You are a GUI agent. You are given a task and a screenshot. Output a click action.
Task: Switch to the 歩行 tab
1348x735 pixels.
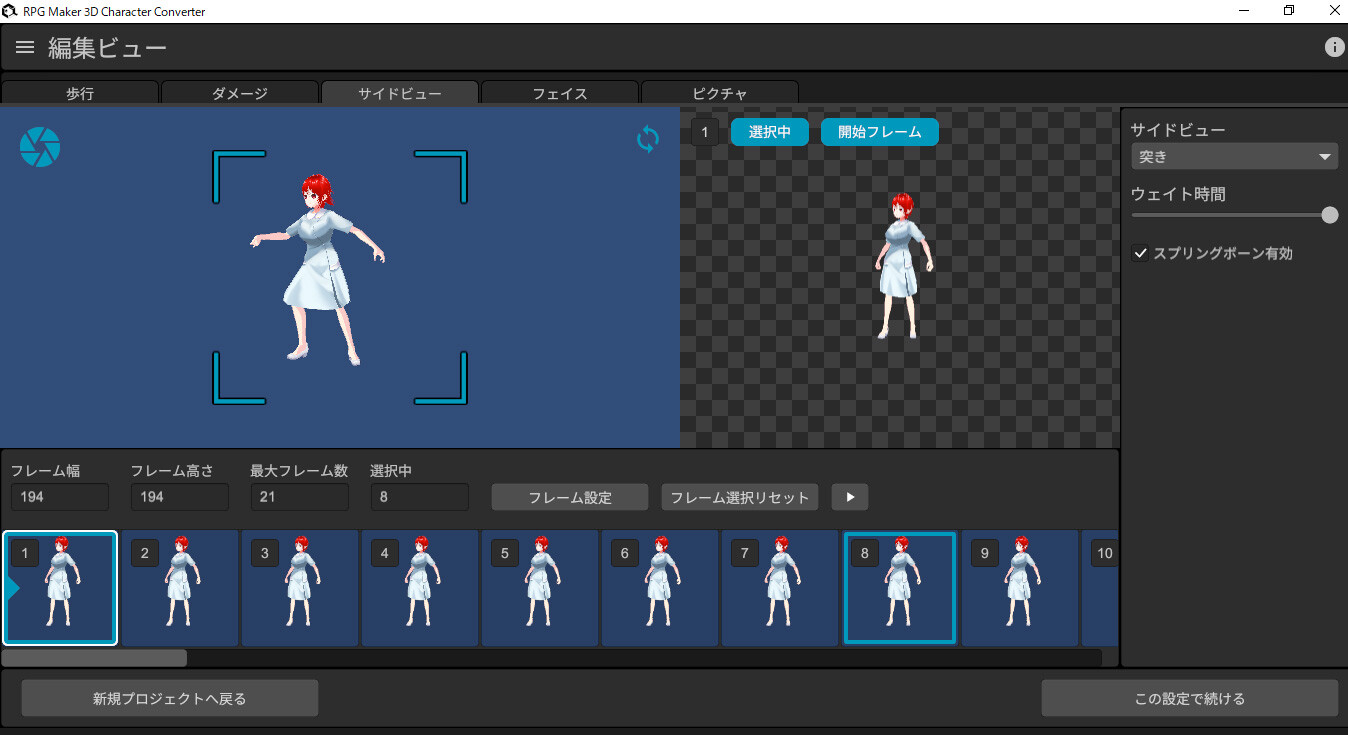(80, 93)
